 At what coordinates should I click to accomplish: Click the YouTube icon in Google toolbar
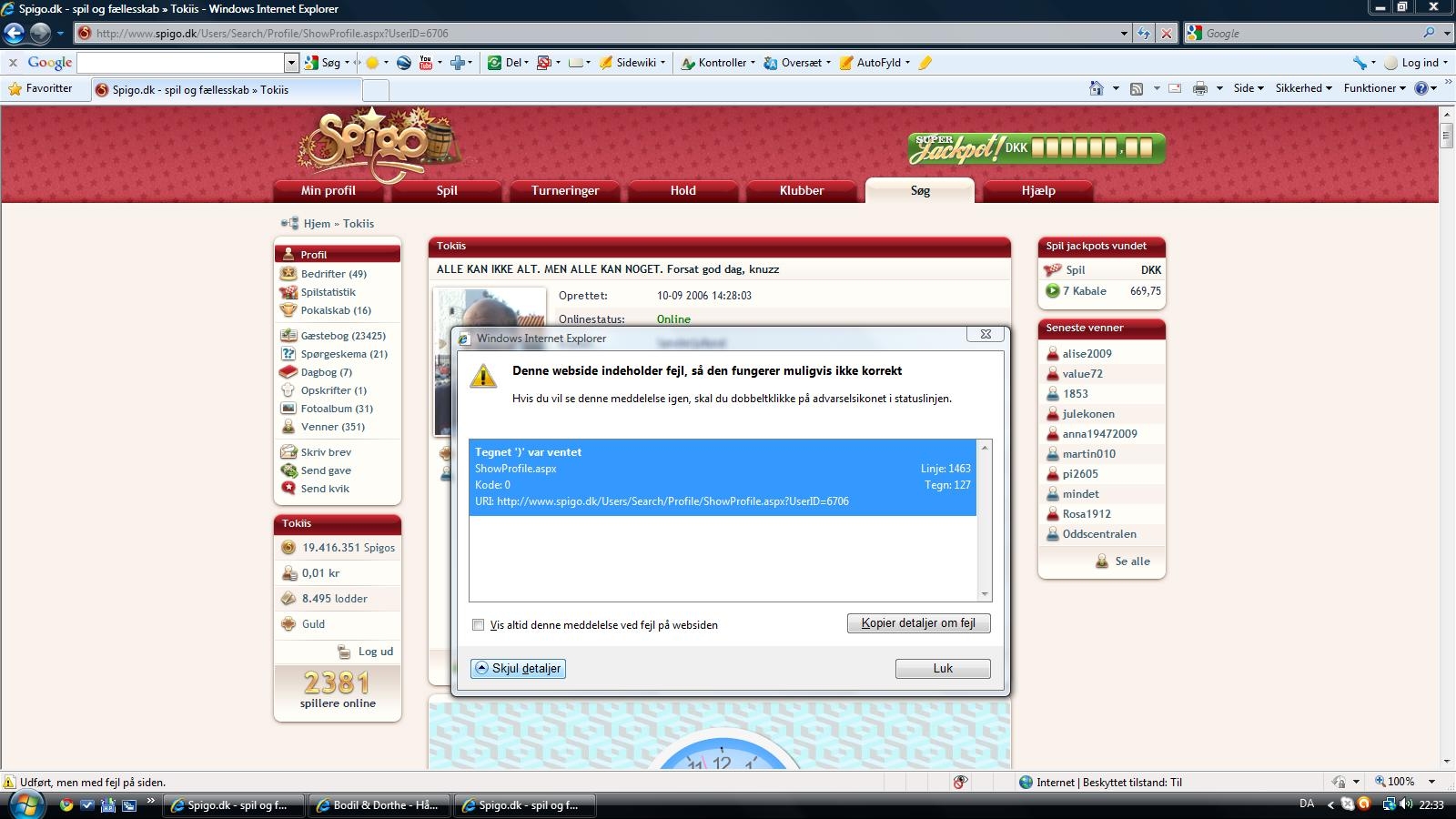[425, 63]
